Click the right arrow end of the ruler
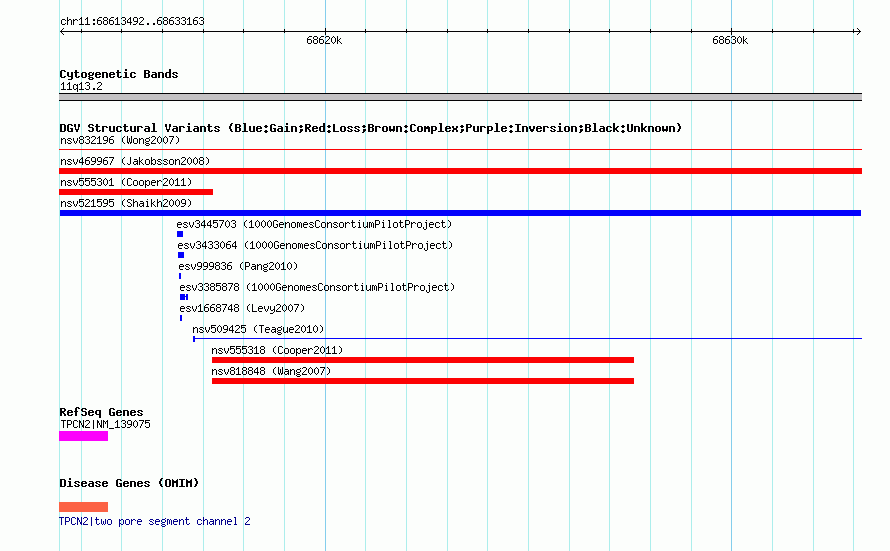 pos(858,32)
